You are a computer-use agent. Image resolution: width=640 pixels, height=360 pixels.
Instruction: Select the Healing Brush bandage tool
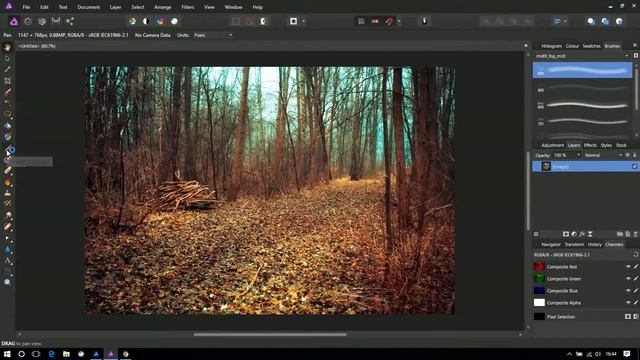(x=7, y=227)
